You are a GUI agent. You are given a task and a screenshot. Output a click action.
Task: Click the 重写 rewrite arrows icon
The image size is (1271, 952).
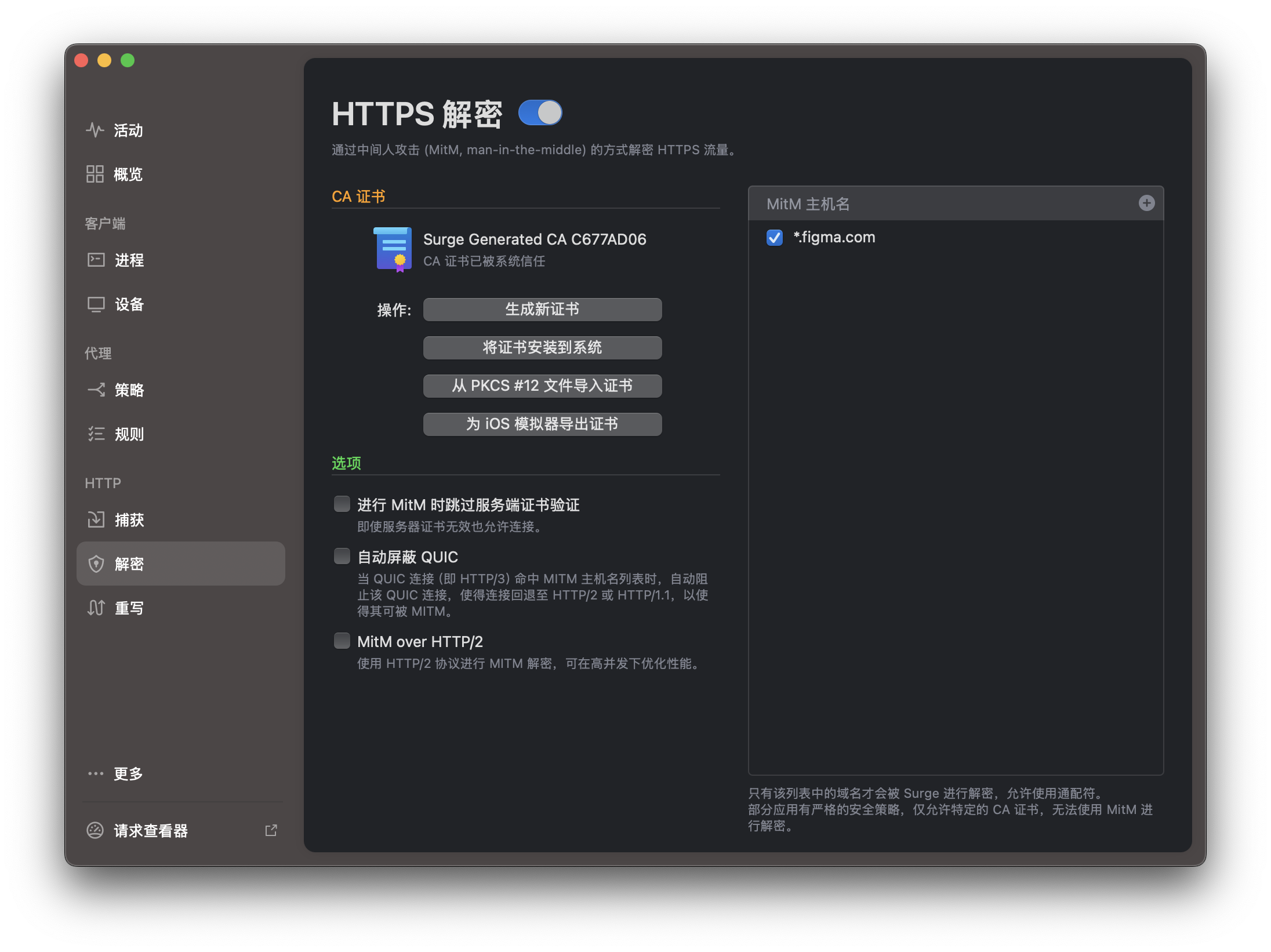click(96, 608)
